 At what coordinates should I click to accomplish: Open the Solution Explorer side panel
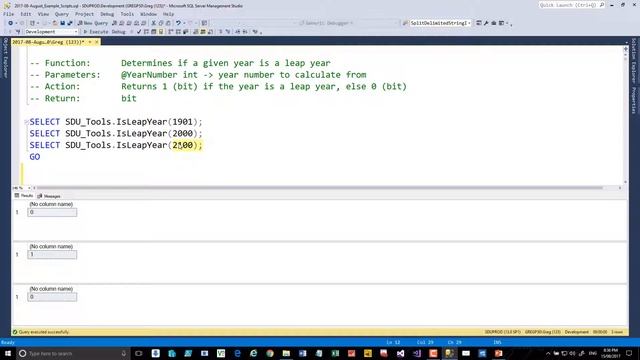coord(633,60)
